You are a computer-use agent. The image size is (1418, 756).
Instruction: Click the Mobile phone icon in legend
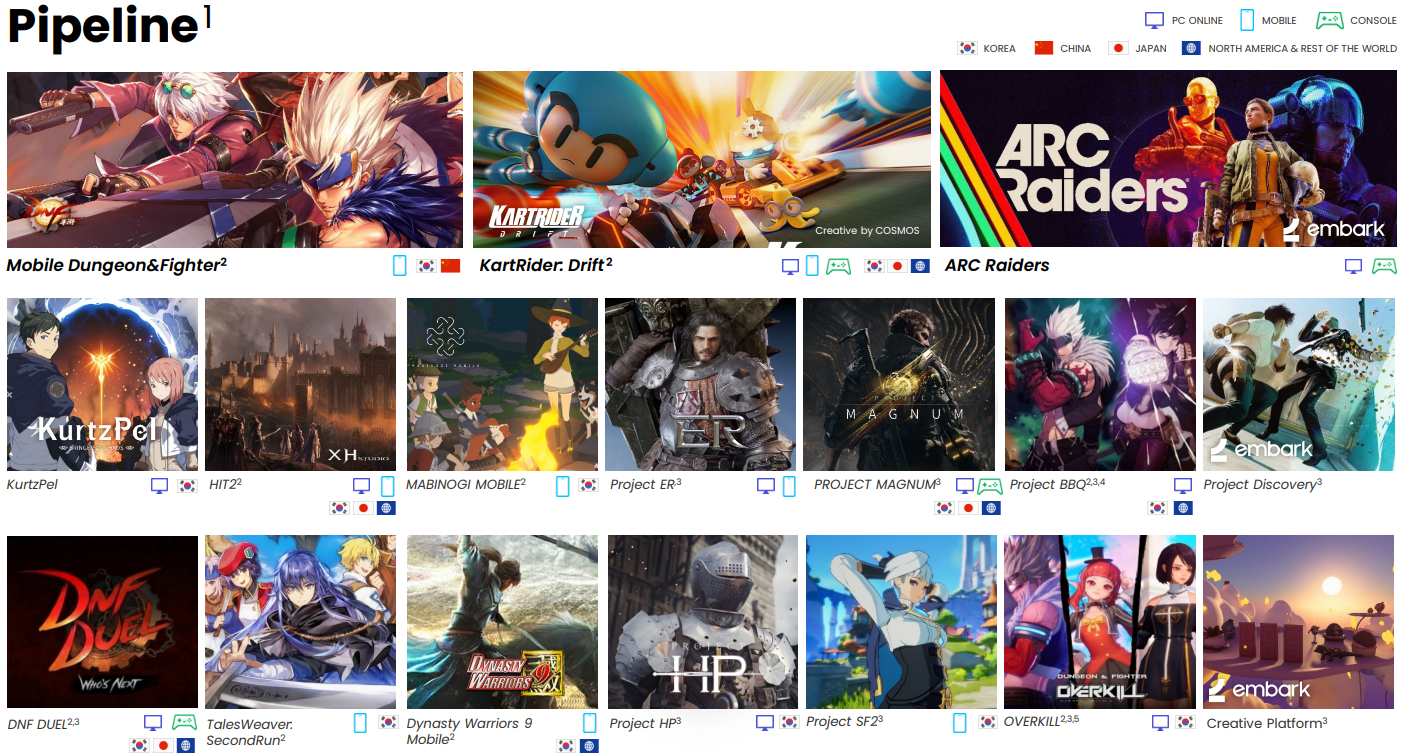click(x=1247, y=20)
